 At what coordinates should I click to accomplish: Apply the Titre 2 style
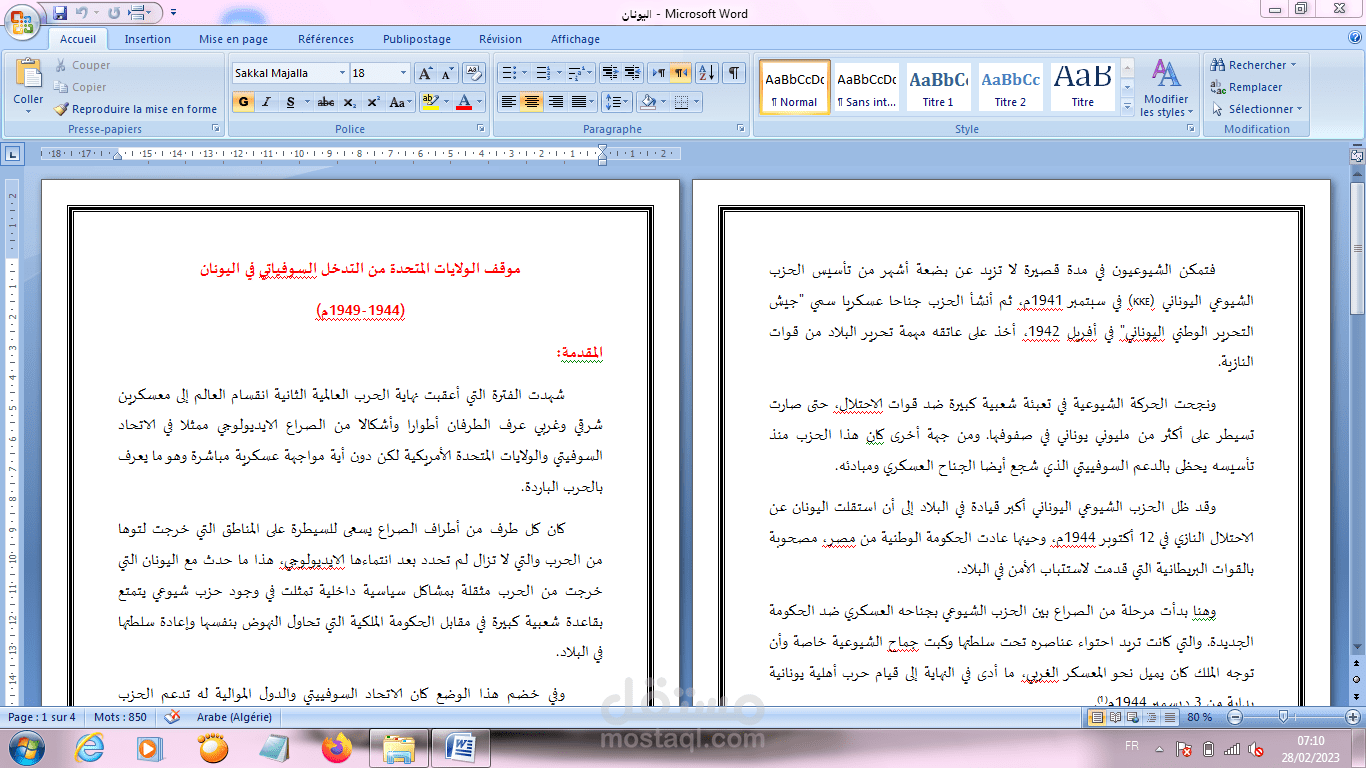(x=1010, y=87)
